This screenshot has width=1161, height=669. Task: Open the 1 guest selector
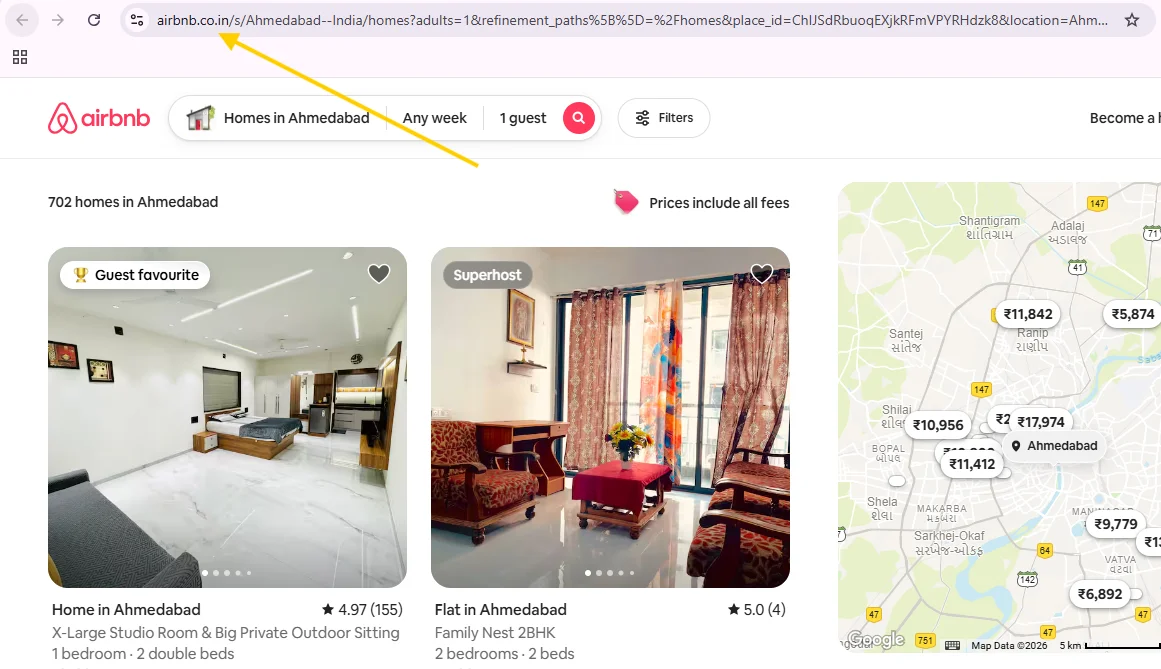pos(522,117)
